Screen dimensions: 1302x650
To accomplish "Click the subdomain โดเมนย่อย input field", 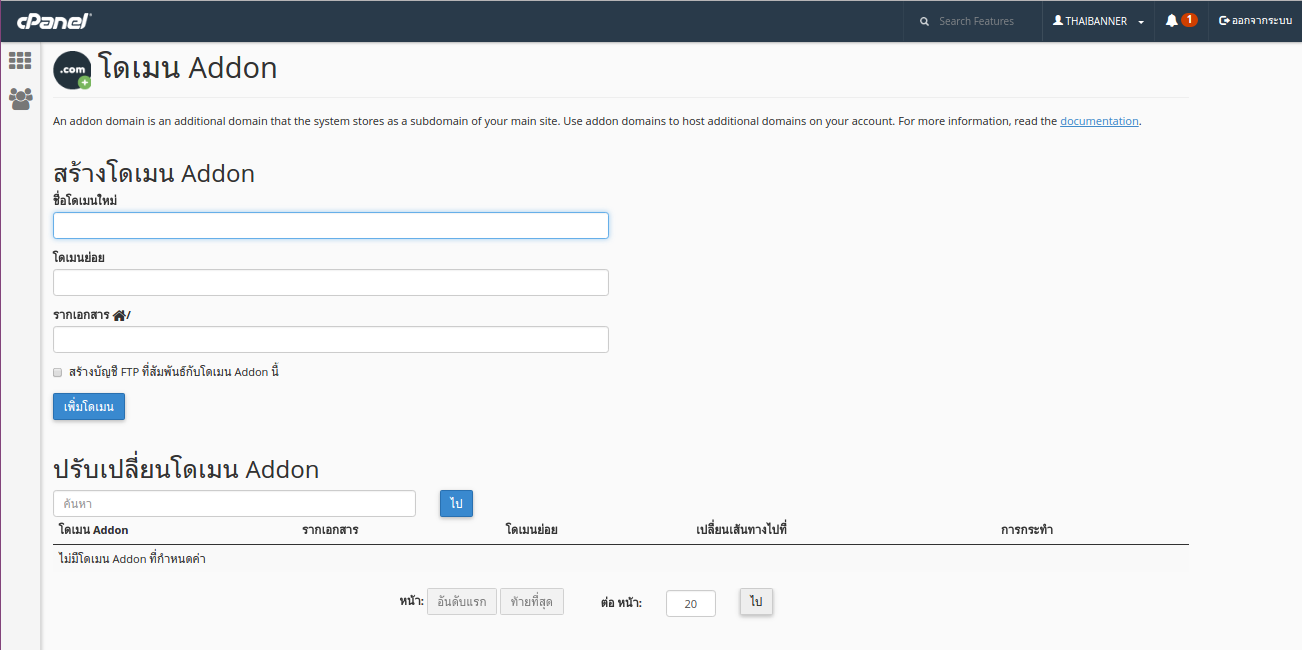I will tap(330, 283).
